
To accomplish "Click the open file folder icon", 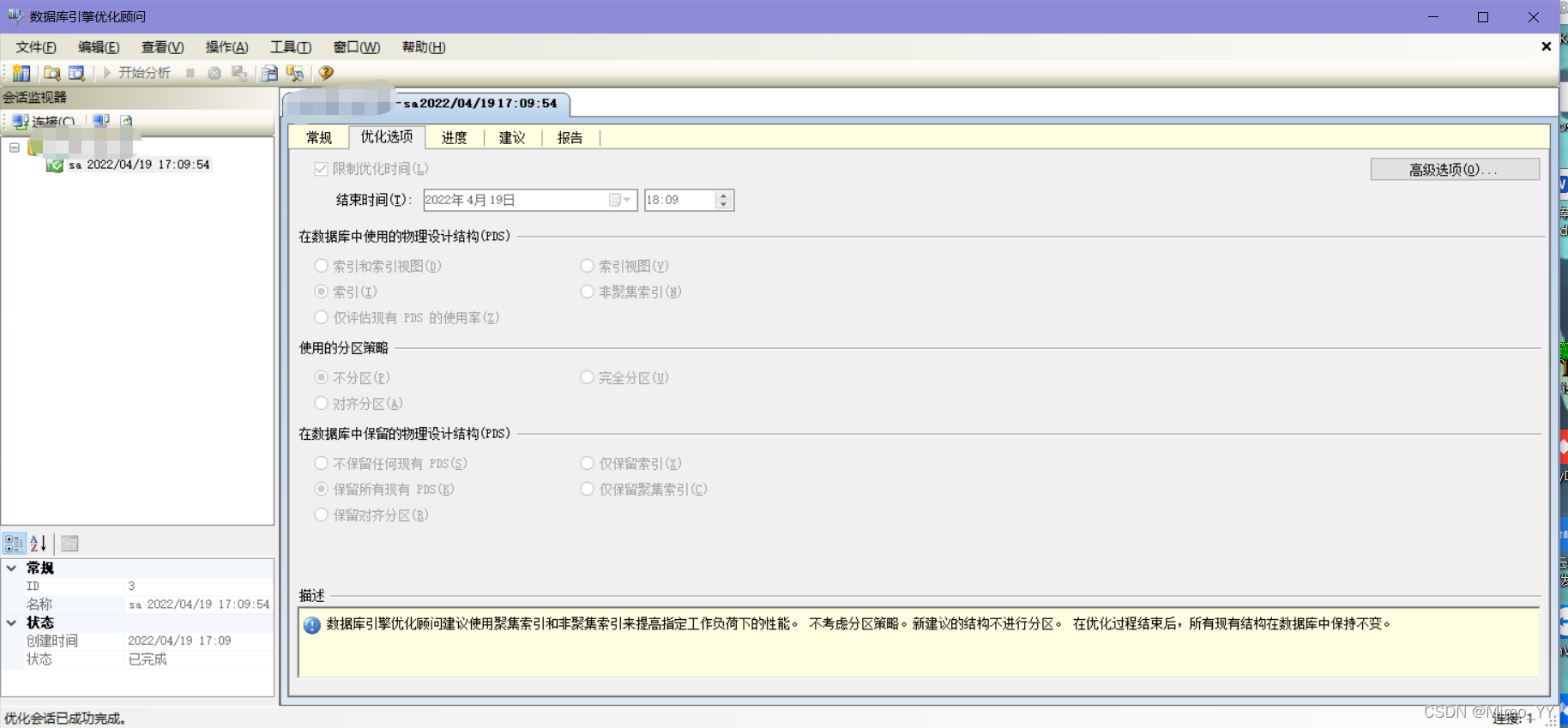I will tap(52, 73).
